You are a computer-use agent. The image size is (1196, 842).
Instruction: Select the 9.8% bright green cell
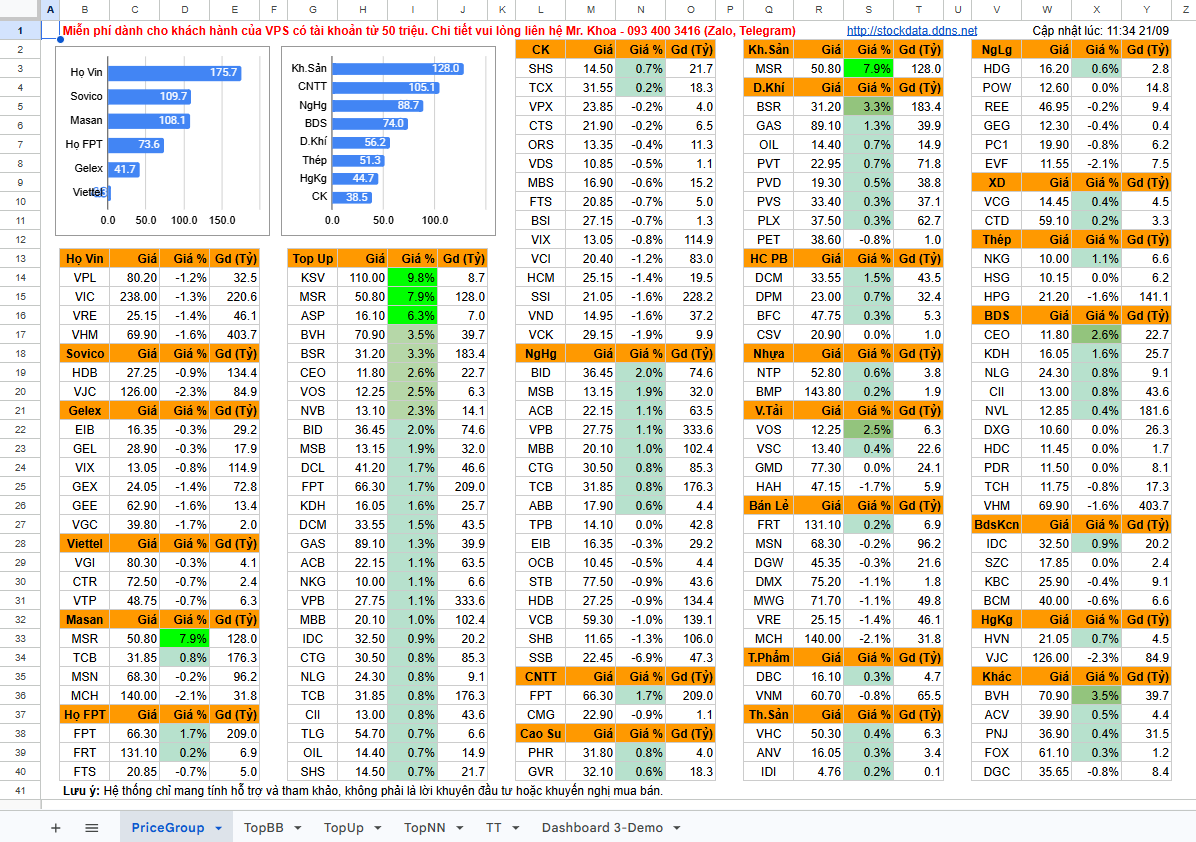tap(413, 278)
